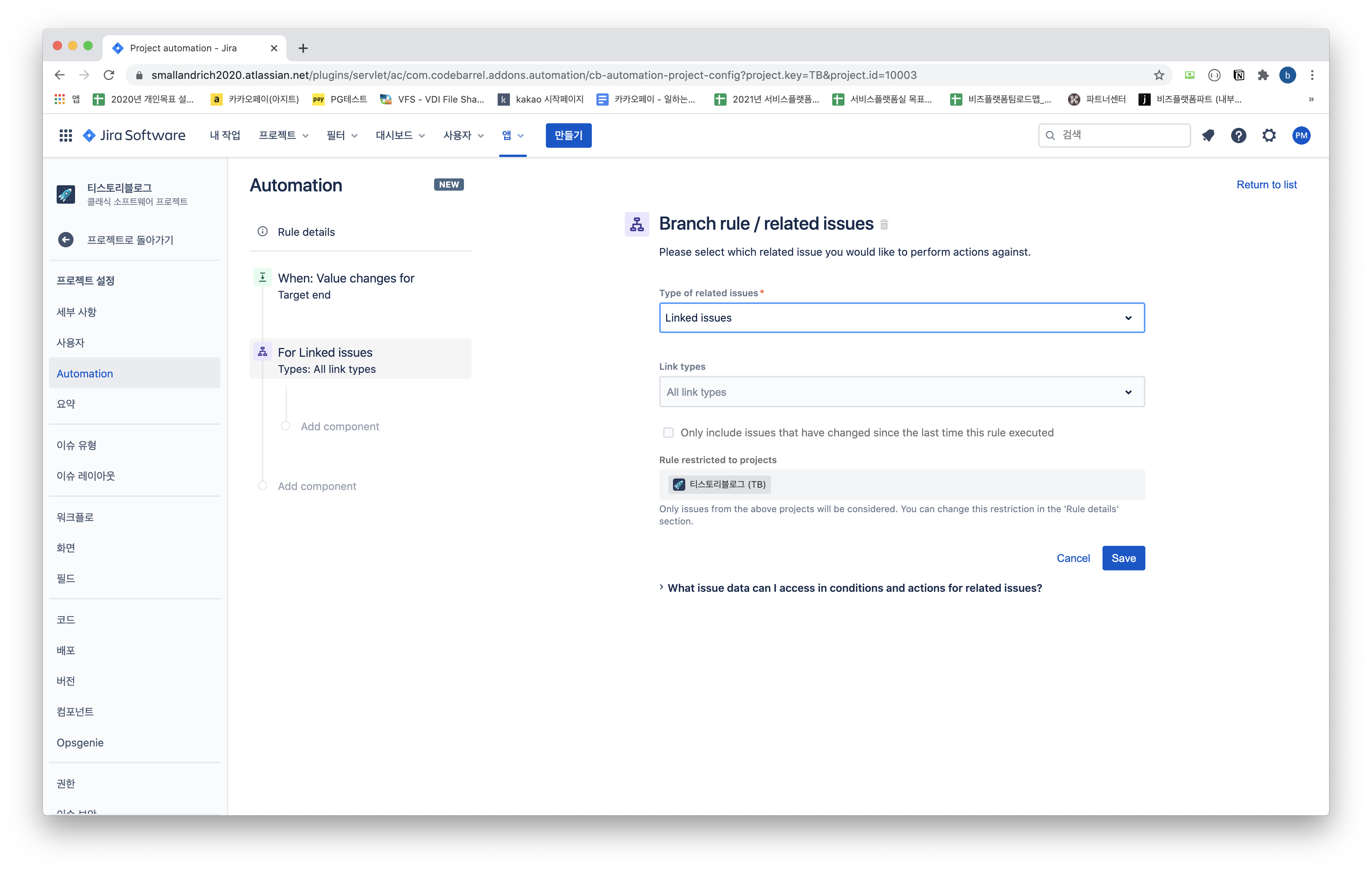Open Chrome extensions puzzle icon
Viewport: 1372px width, 872px height.
[1263, 75]
